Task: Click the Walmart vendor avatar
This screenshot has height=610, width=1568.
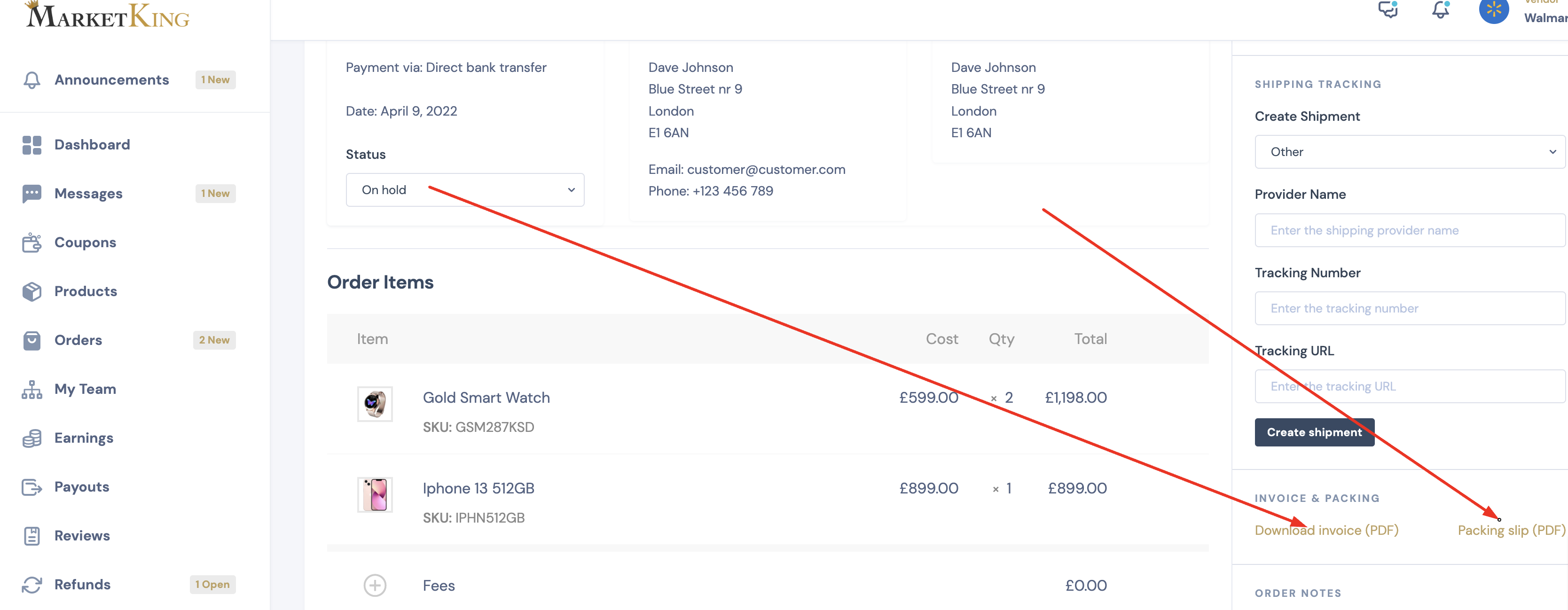Action: [1494, 10]
